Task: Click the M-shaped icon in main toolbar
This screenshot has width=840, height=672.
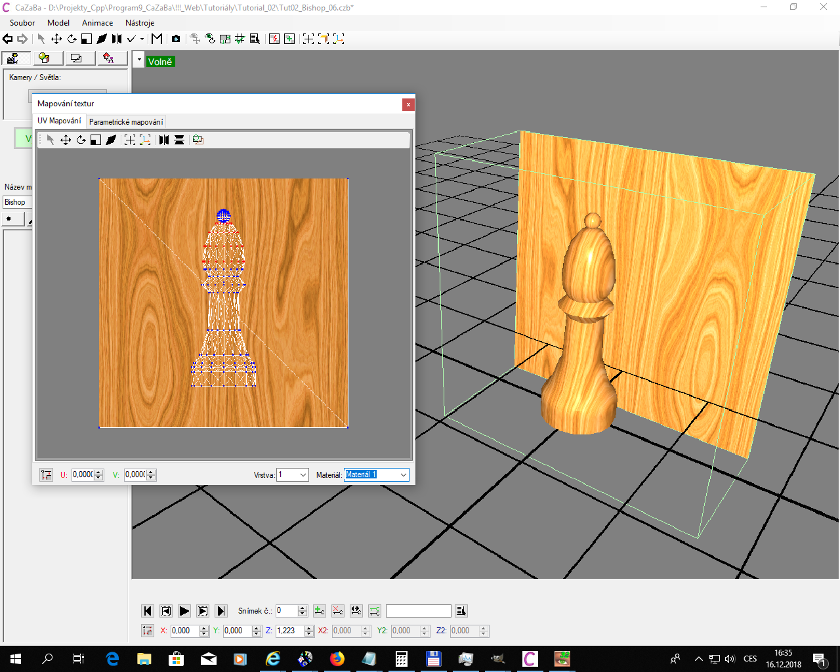Action: point(157,38)
